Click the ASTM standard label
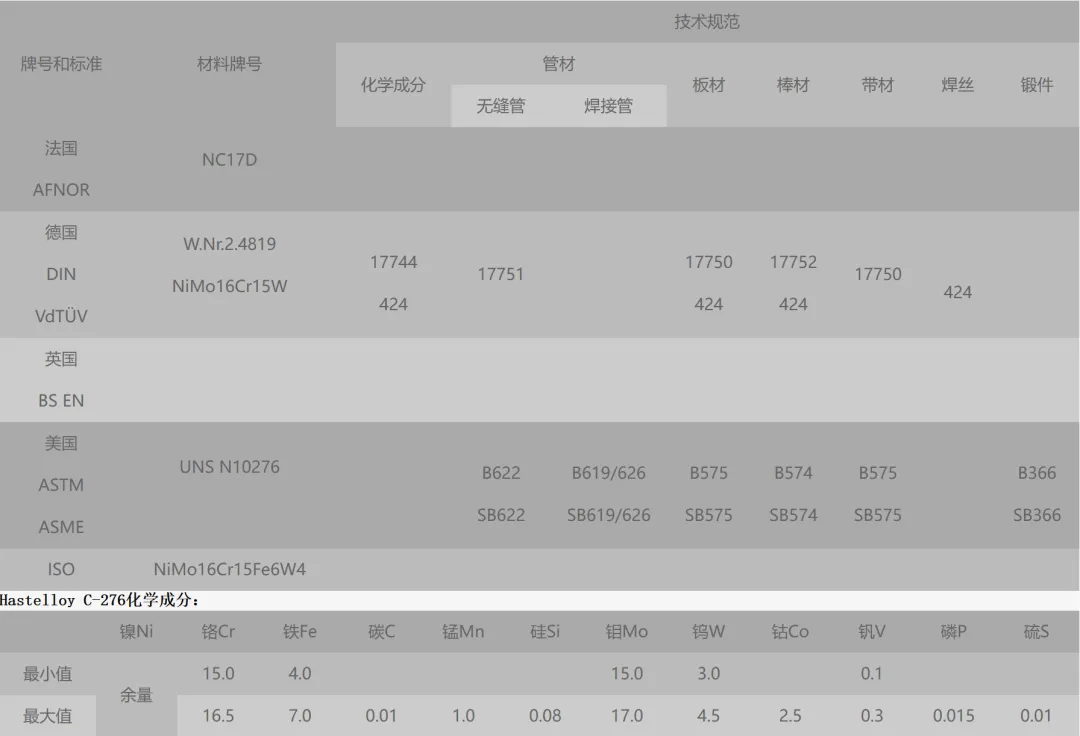The image size is (1080, 736). coord(61,485)
